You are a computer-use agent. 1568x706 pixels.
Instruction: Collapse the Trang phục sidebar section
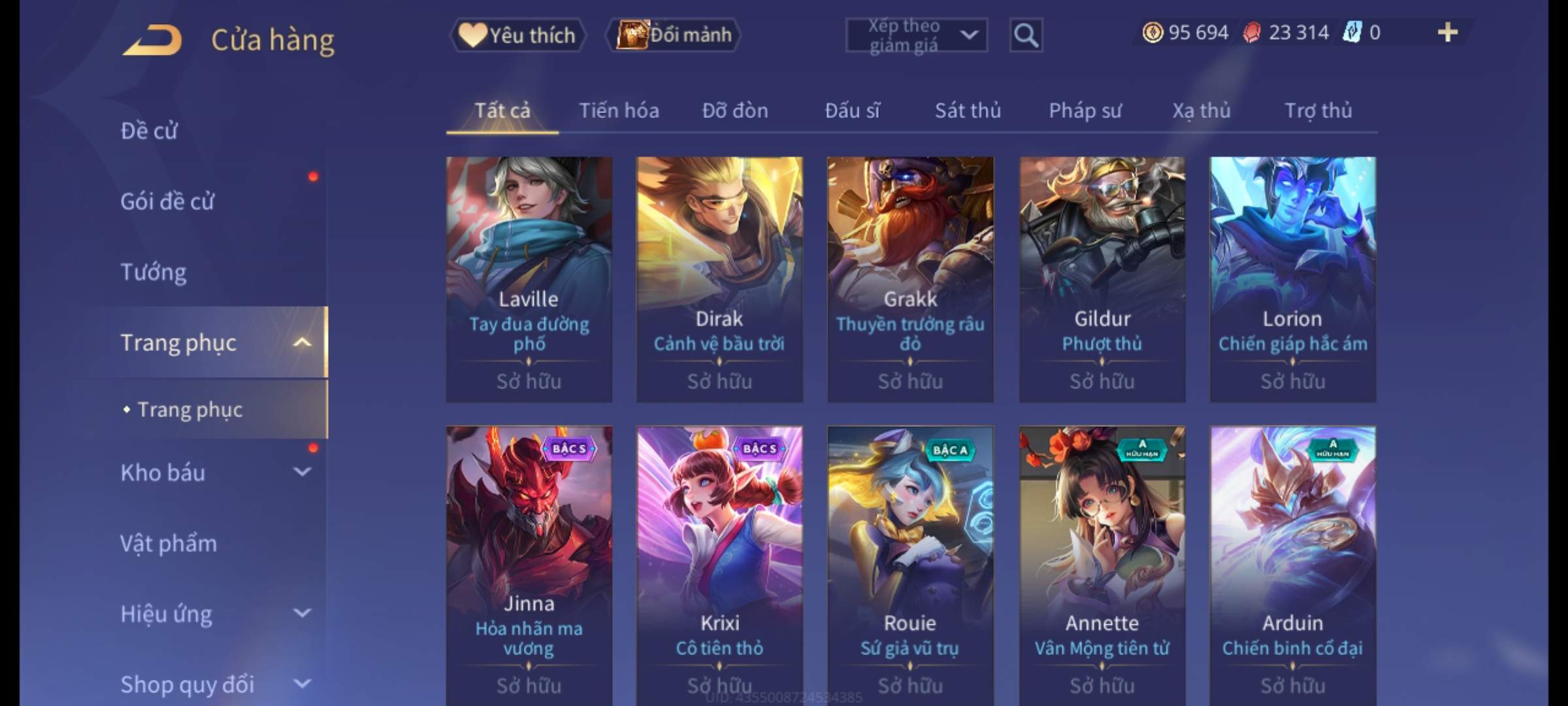coord(302,343)
